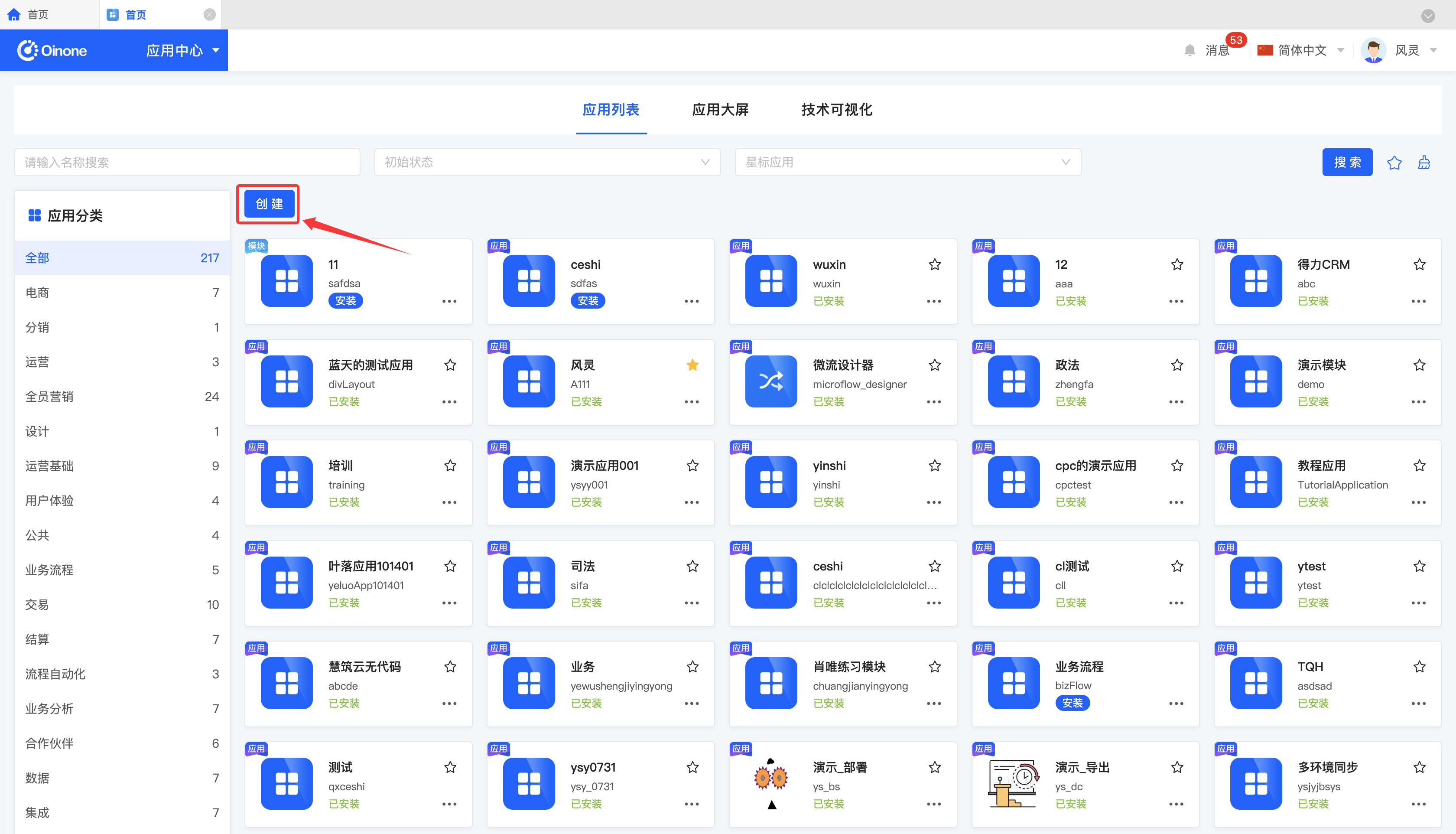The image size is (1456, 834).
Task: Click the 创建 button
Action: coord(269,204)
